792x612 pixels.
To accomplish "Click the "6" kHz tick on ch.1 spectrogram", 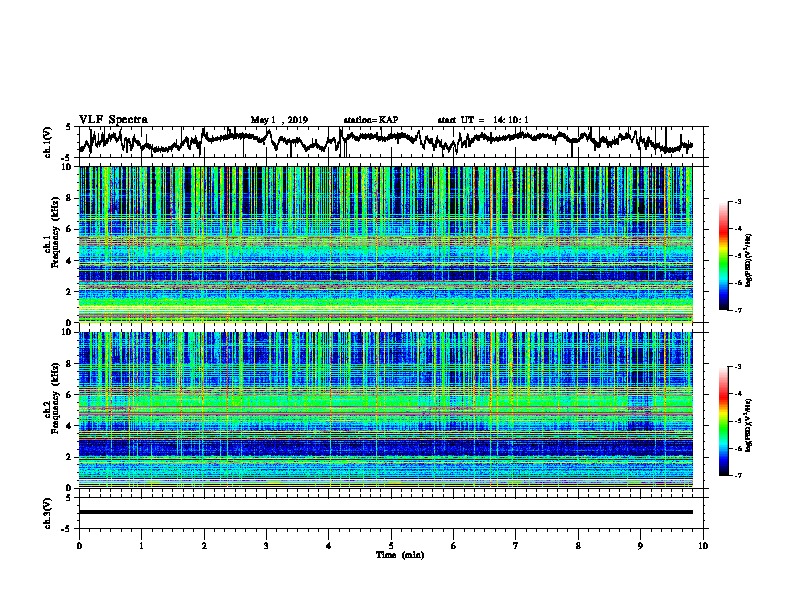I will pos(70,229).
